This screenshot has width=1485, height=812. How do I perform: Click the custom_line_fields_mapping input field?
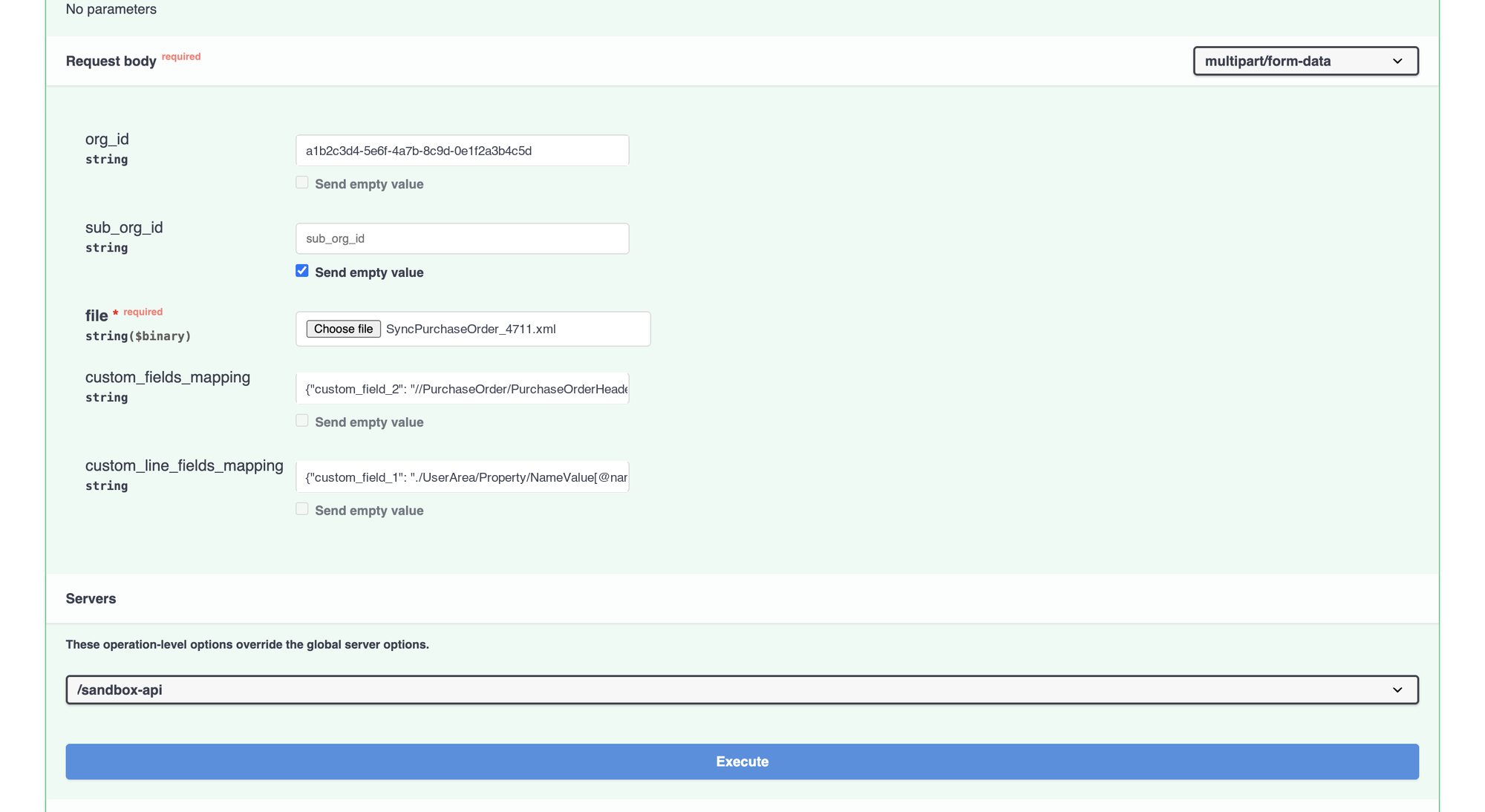pyautogui.click(x=462, y=477)
